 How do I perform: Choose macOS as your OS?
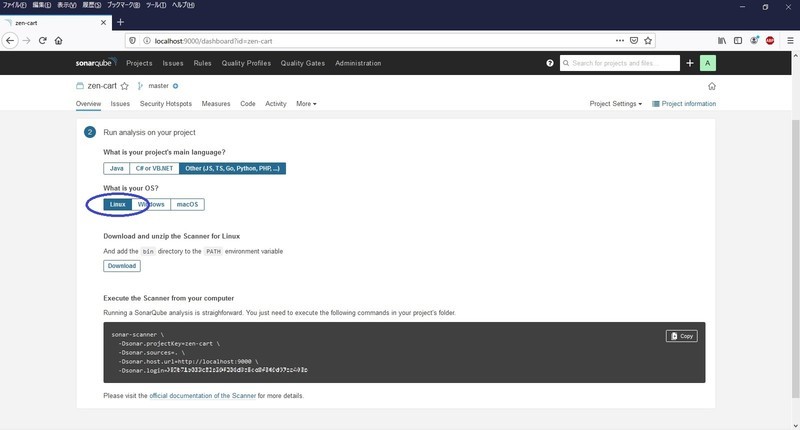pos(187,205)
